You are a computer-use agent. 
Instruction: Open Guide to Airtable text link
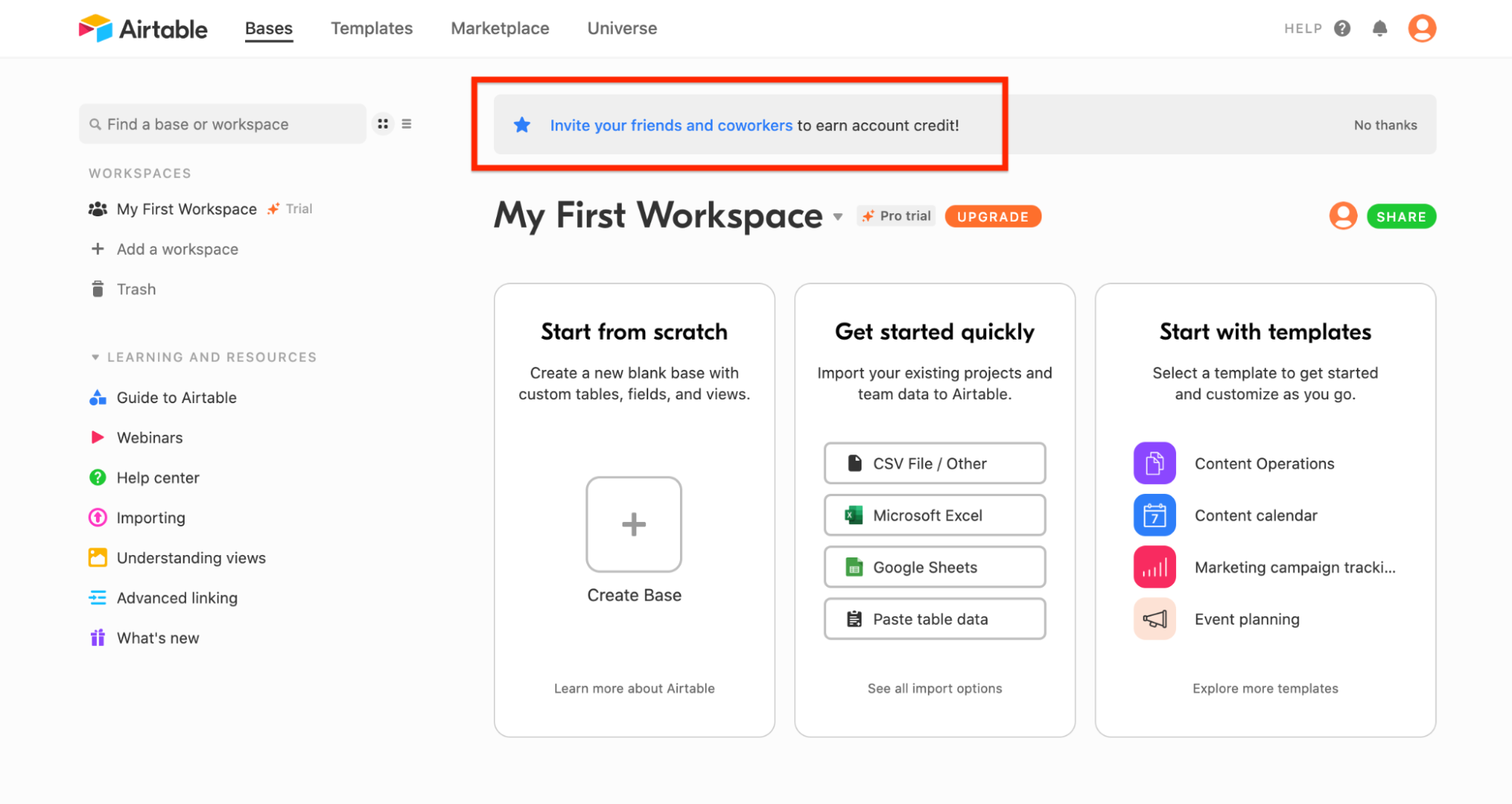pos(176,397)
